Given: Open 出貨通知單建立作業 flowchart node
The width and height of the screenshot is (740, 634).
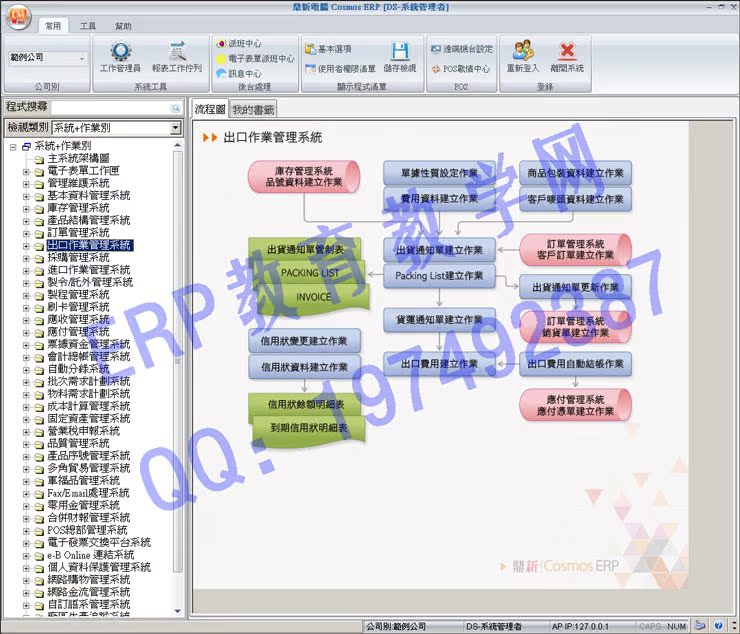Looking at the screenshot, I should coord(439,250).
